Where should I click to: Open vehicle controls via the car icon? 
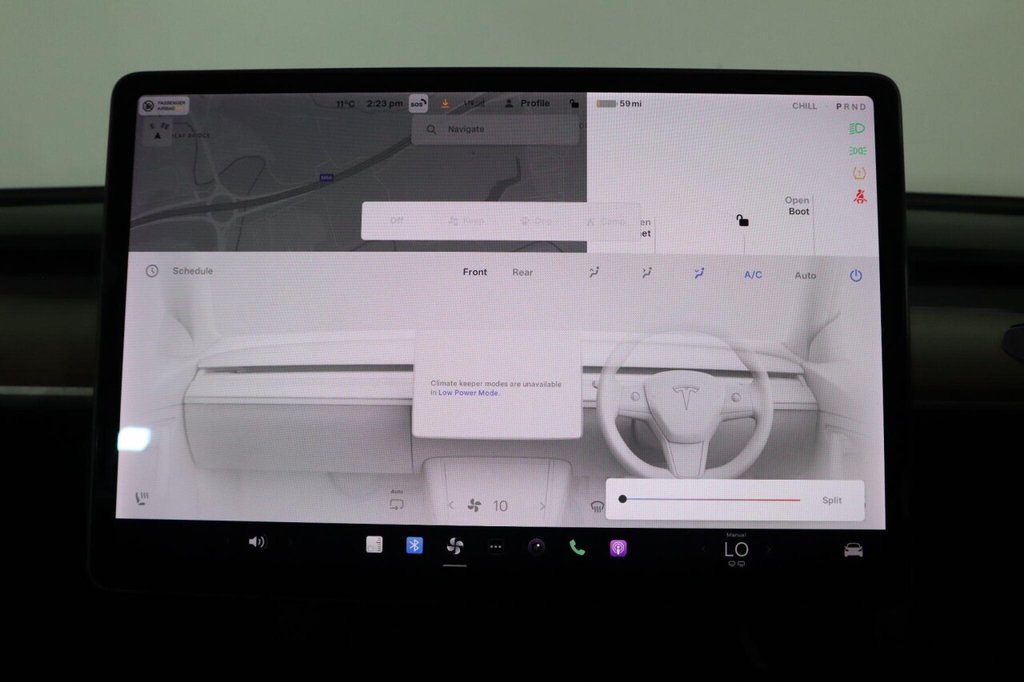(851, 548)
